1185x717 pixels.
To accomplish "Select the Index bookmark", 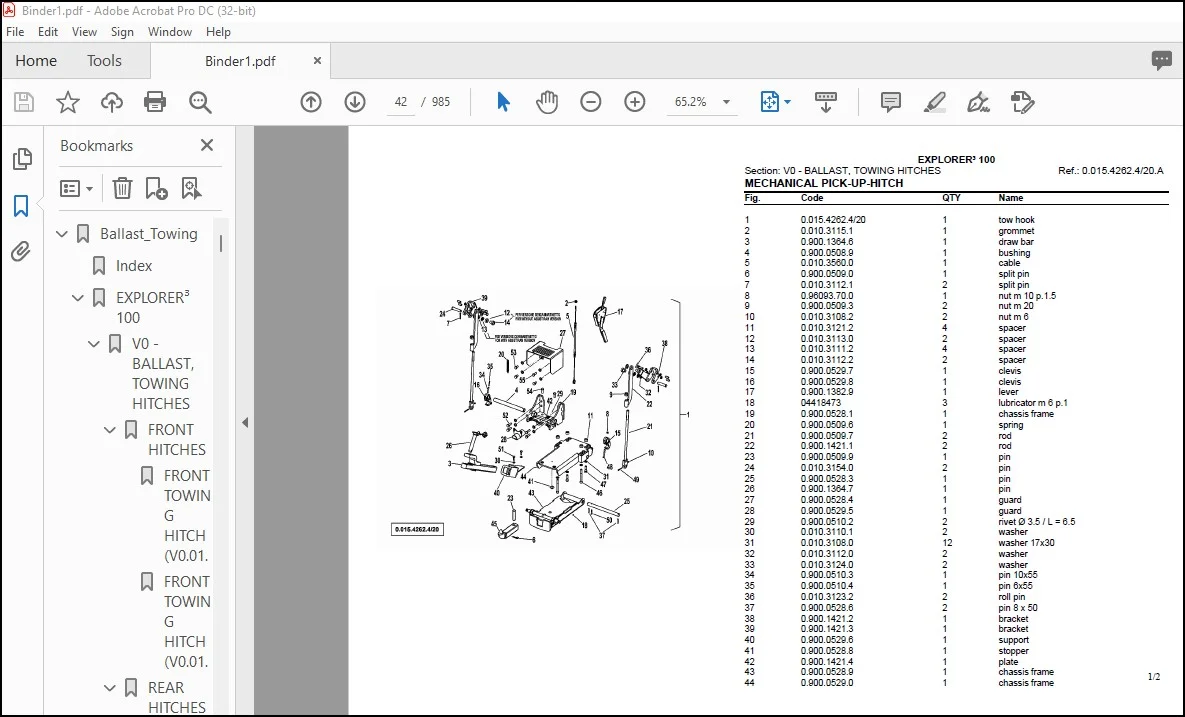I will (x=134, y=266).
